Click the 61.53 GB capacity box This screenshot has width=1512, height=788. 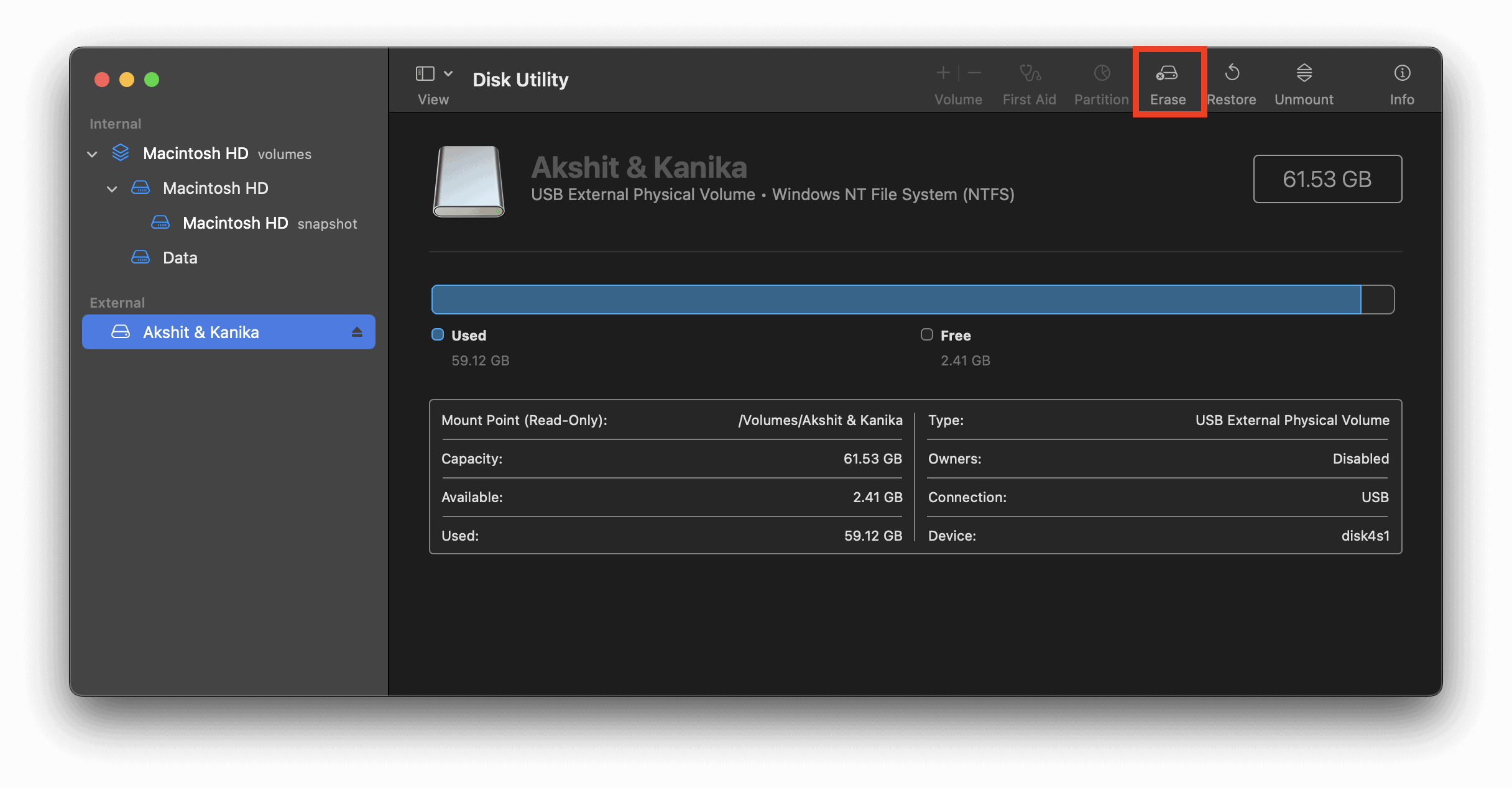1327,179
